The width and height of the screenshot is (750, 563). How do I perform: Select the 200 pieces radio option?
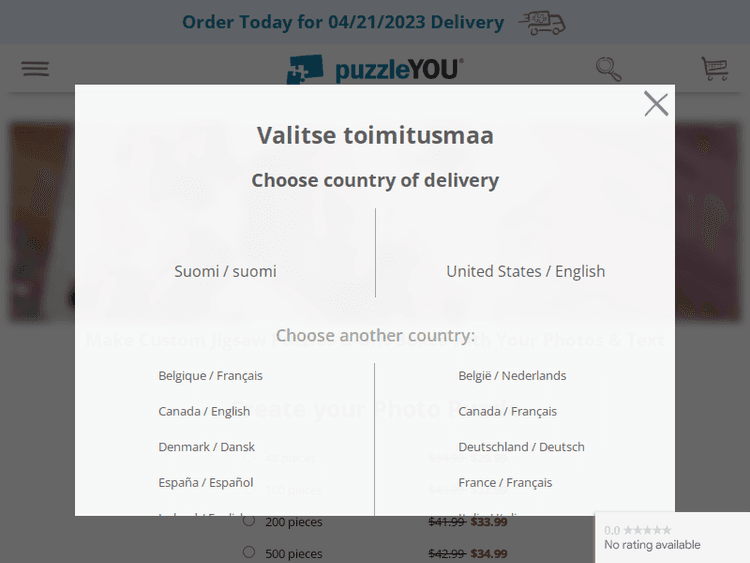249,521
